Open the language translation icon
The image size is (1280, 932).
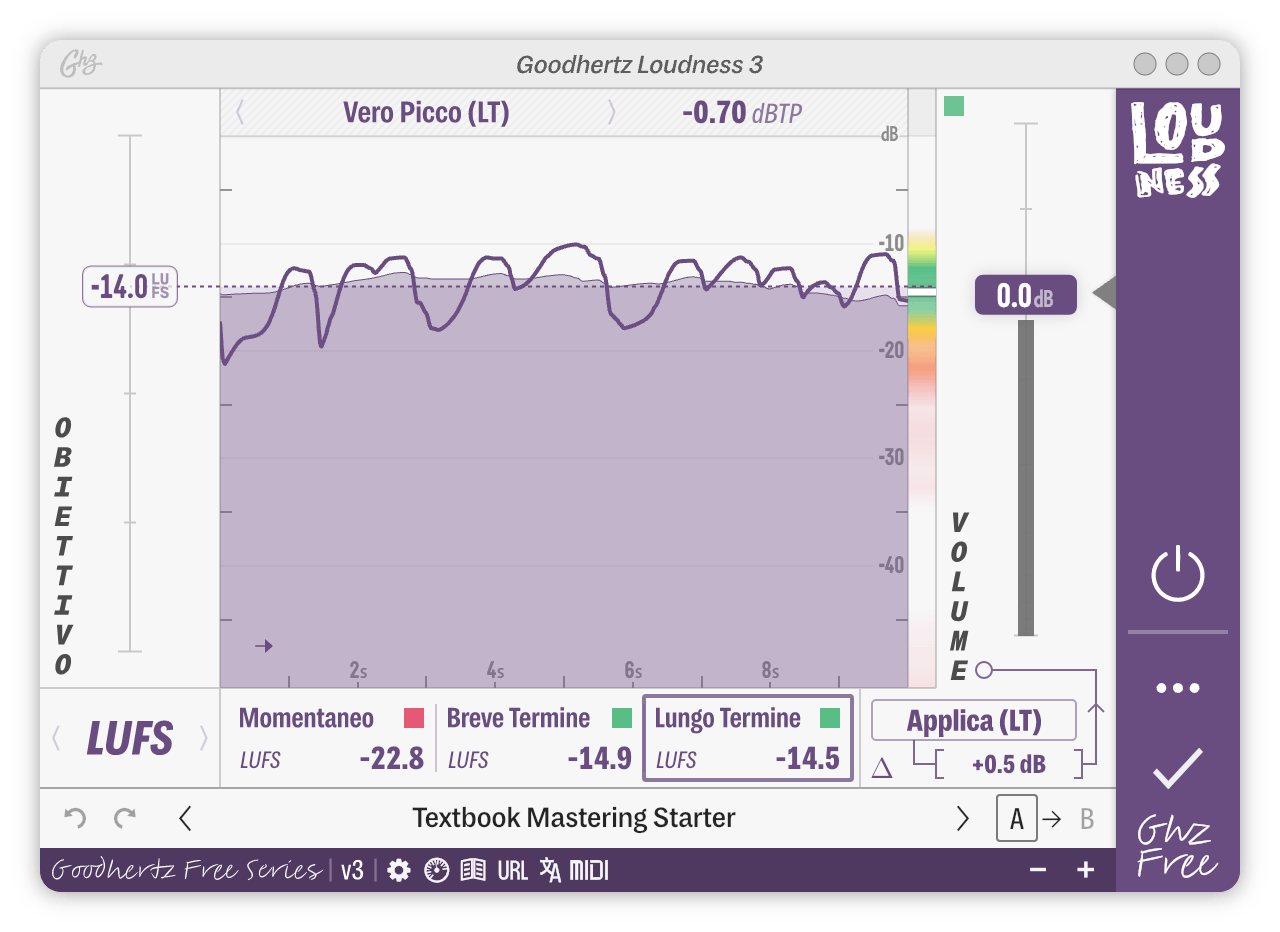[550, 871]
